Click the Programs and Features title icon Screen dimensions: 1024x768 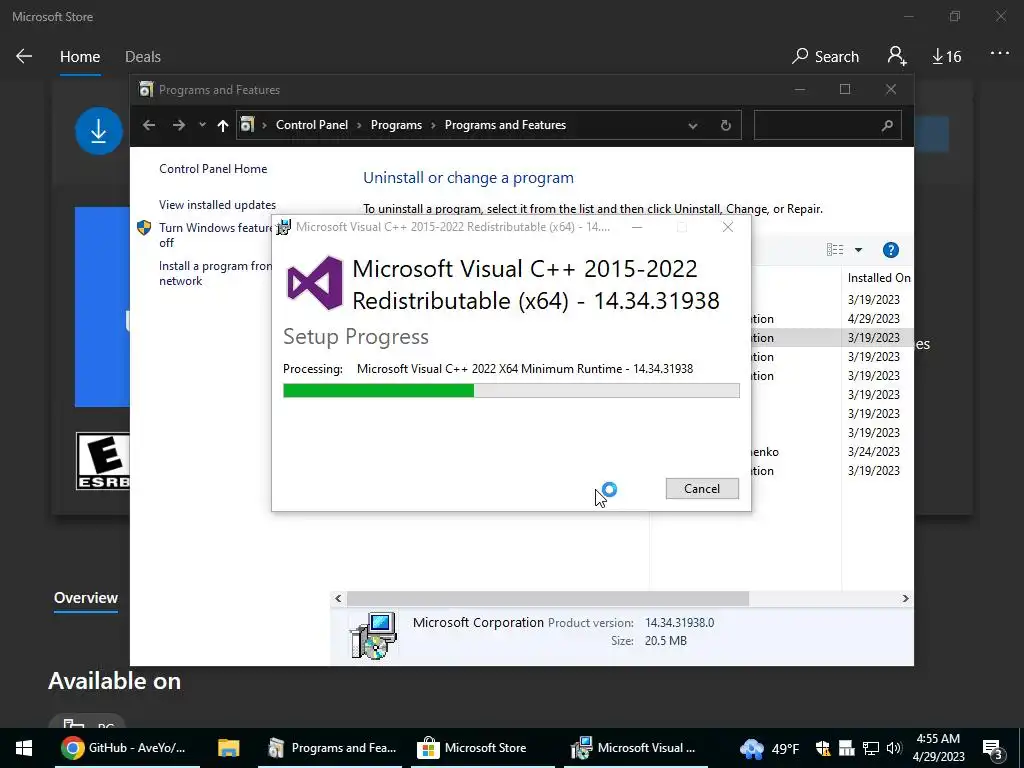point(146,89)
